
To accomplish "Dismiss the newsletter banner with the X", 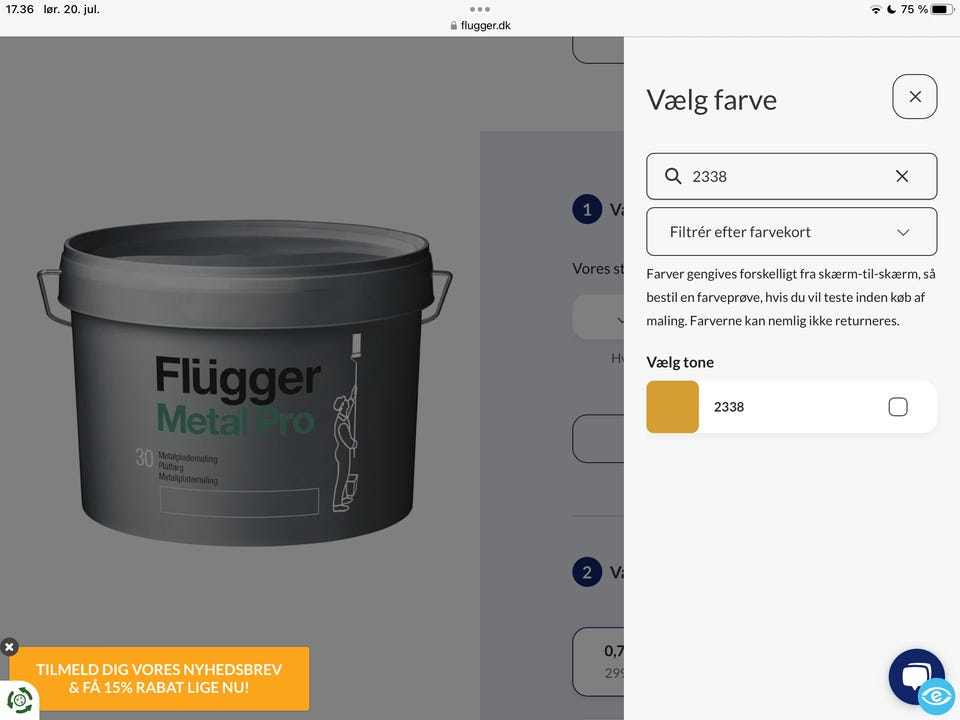I will [9, 647].
